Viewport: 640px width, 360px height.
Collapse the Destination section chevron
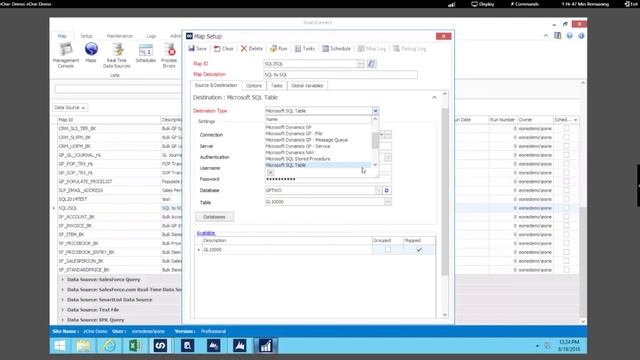(x=434, y=98)
